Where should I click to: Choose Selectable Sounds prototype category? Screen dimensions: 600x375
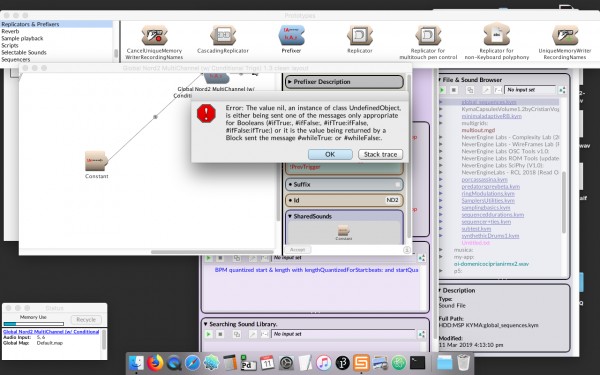pyautogui.click(x=24, y=52)
